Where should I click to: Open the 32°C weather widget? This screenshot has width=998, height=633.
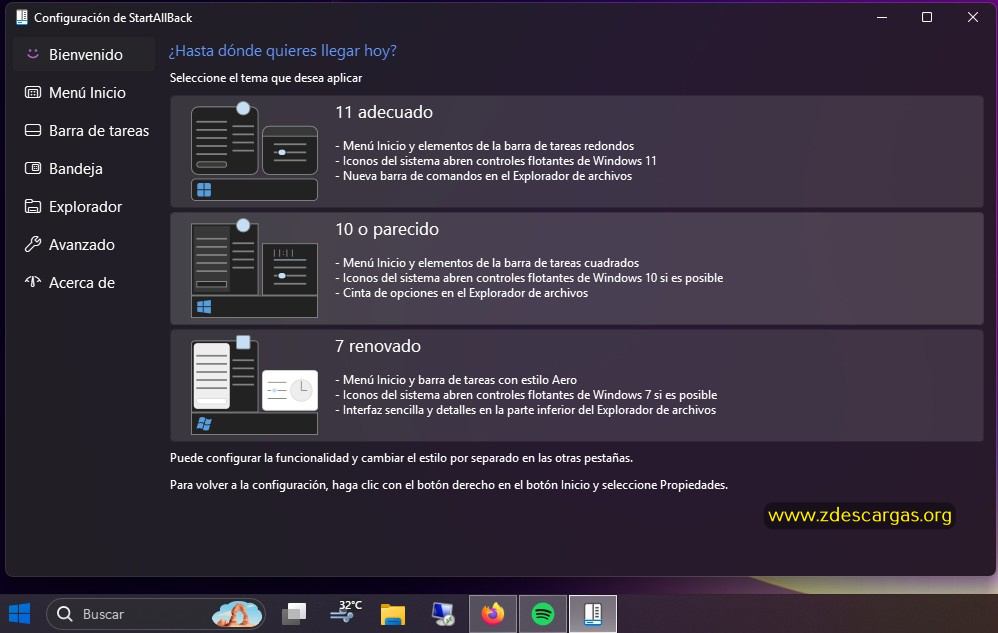(345, 613)
